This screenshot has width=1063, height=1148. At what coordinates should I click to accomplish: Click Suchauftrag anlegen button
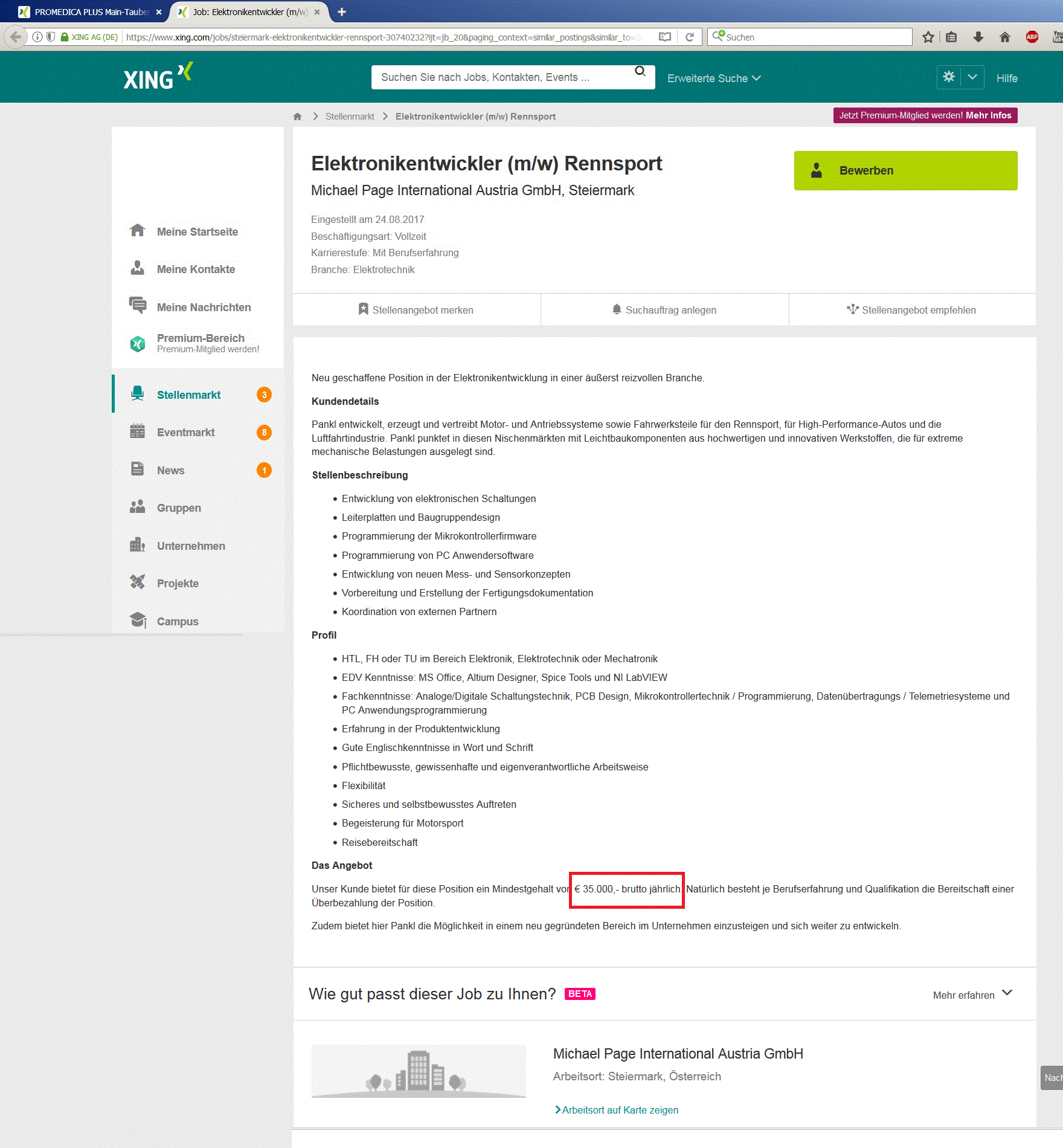(664, 310)
